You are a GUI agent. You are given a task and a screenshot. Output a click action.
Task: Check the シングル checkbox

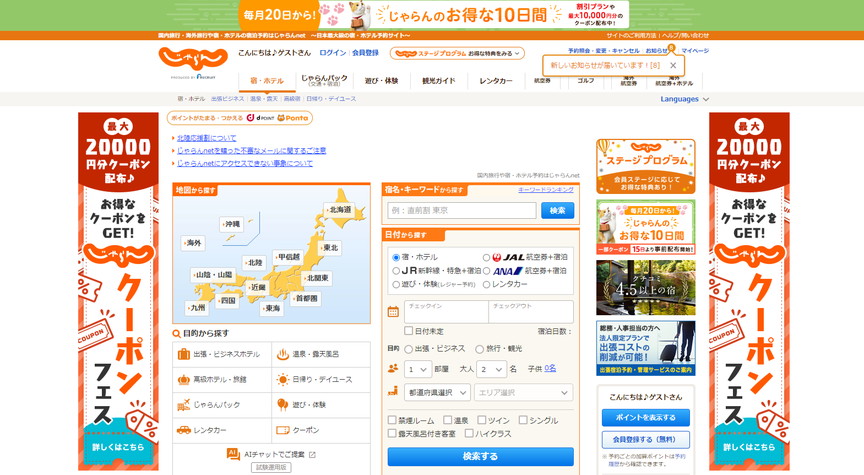pos(523,420)
